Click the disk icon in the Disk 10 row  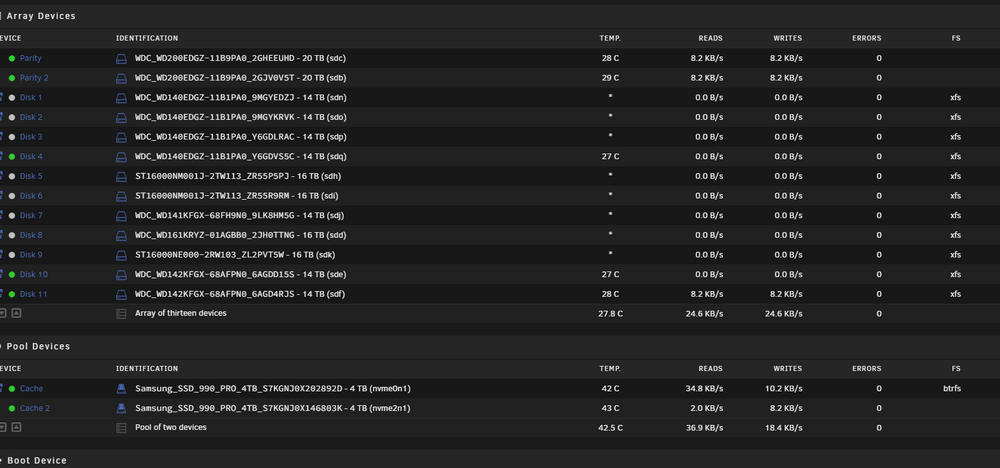click(x=121, y=275)
